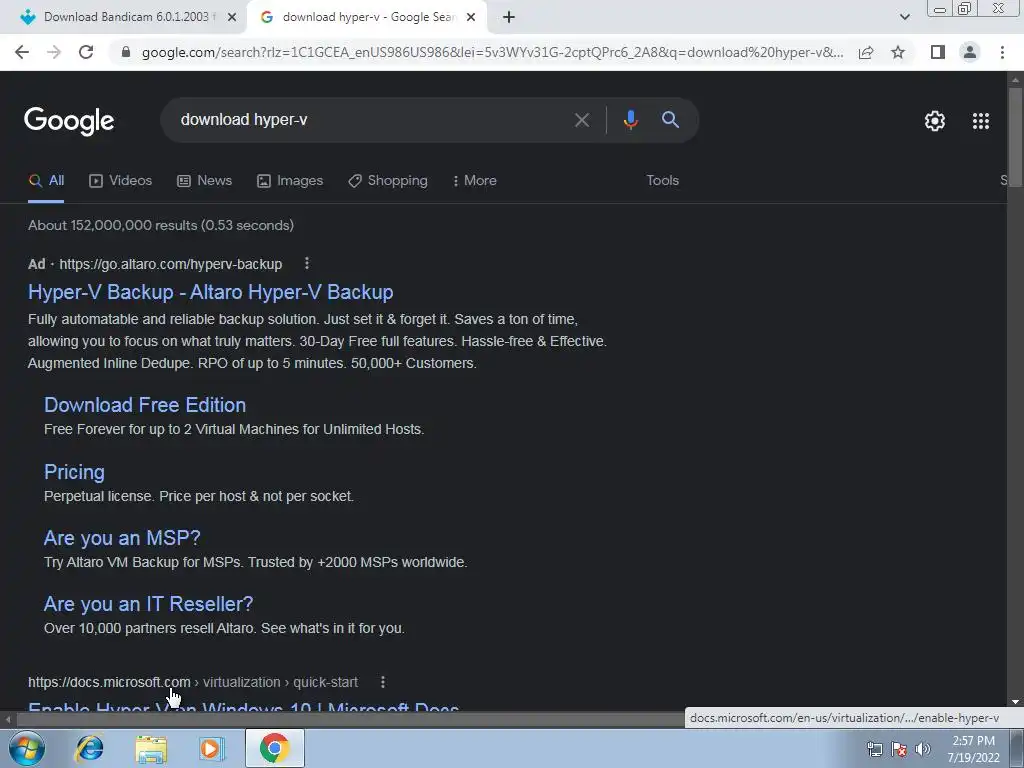Clear the search box text
This screenshot has width=1024, height=768.
[581, 120]
